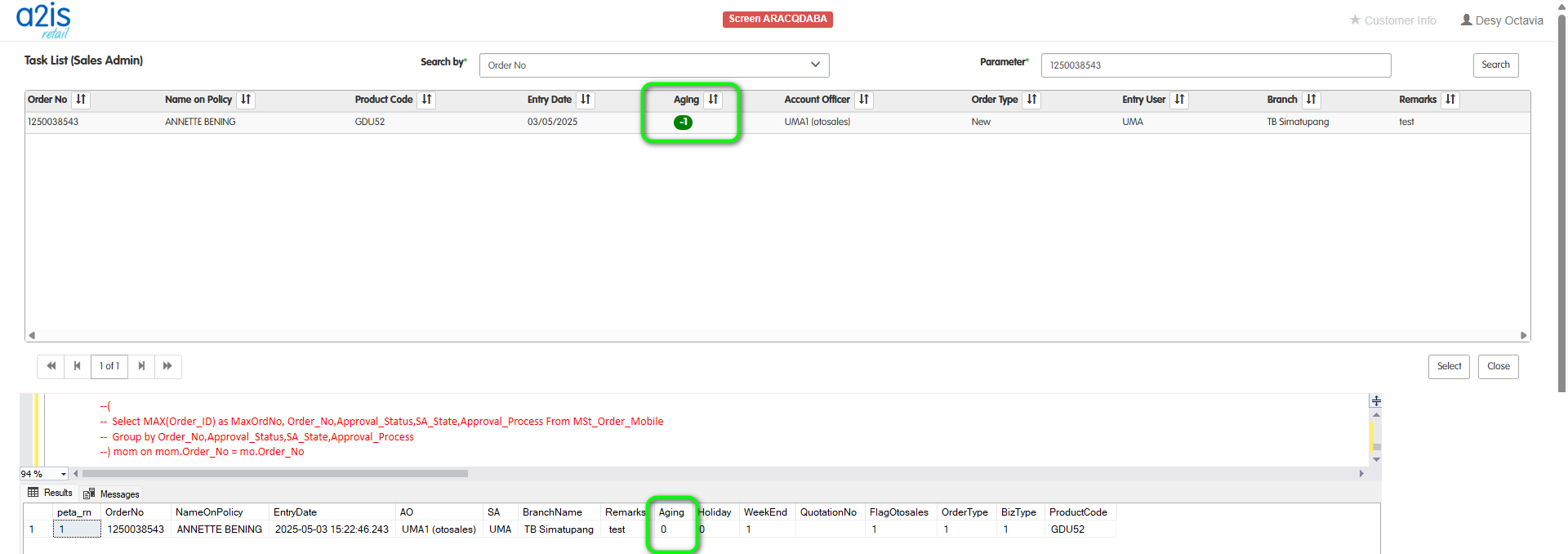Click the task list horizontal scrollbar
The width and height of the screenshot is (1568, 554).
tap(777, 335)
